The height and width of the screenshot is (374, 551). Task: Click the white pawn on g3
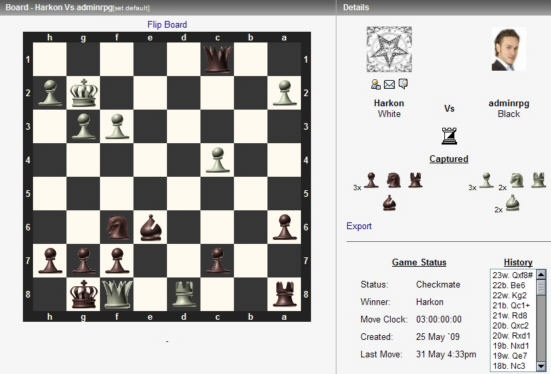point(83,127)
